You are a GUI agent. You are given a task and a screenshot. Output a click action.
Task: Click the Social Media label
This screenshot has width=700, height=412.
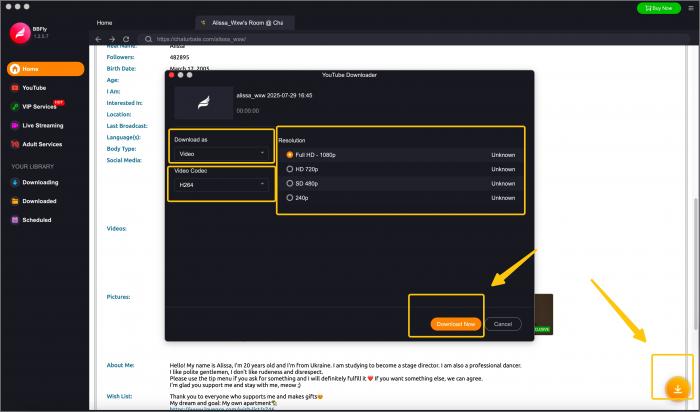[124, 160]
